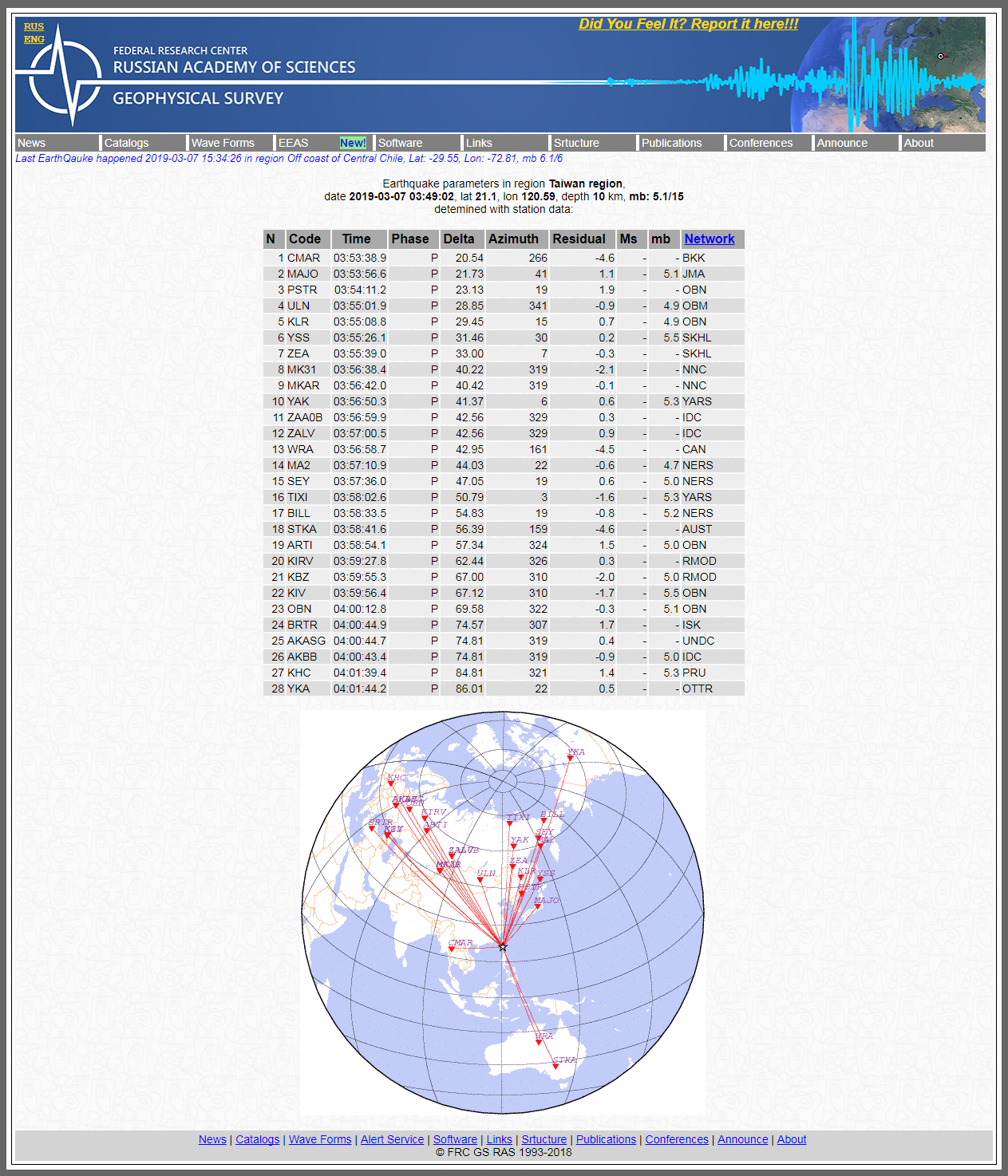Open footer Srtucture link
The image size is (1008, 1176).
point(544,1139)
